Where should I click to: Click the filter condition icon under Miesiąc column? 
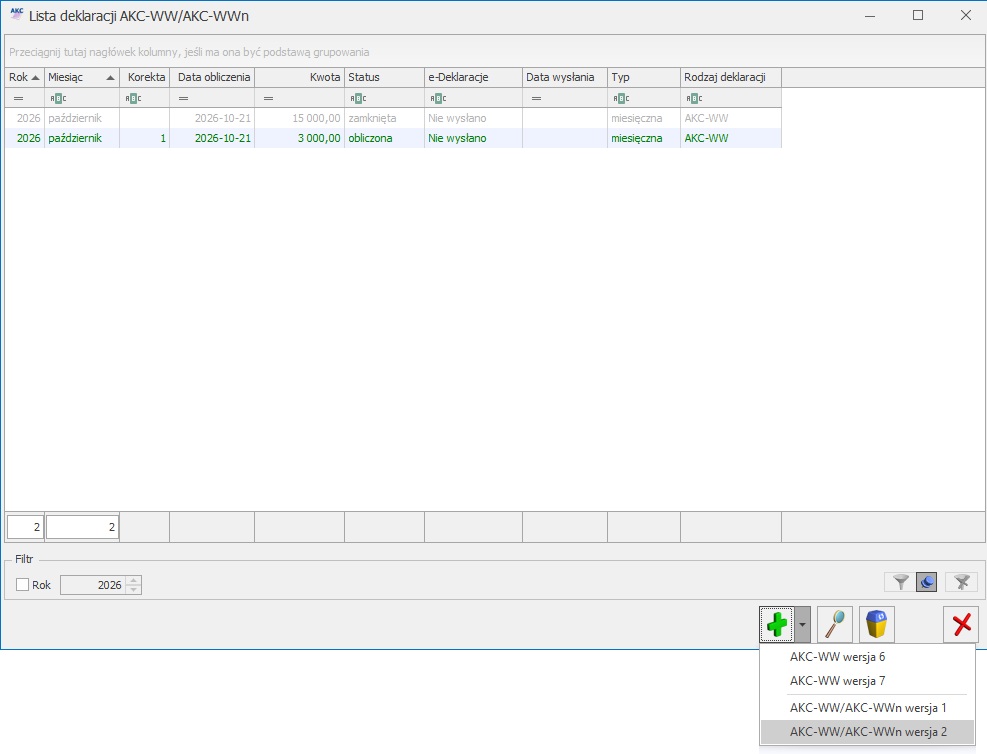click(58, 98)
